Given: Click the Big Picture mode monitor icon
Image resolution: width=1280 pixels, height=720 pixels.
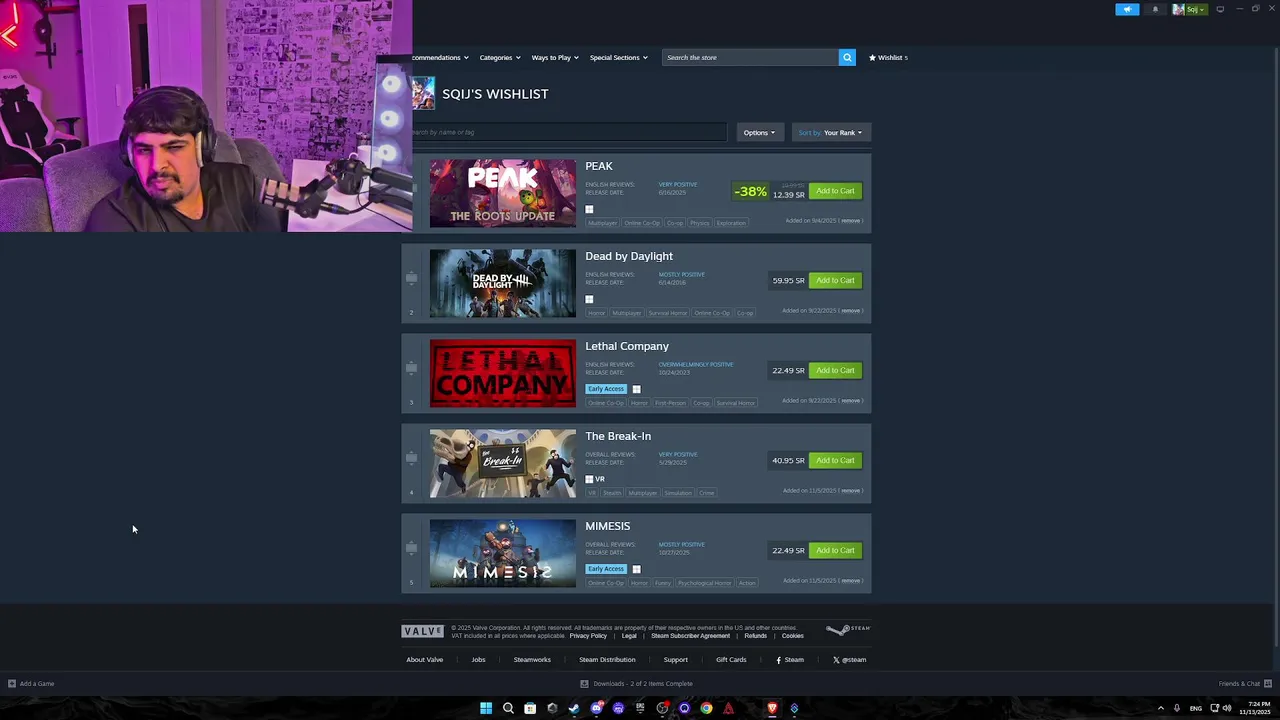Looking at the screenshot, I should 1220,9.
